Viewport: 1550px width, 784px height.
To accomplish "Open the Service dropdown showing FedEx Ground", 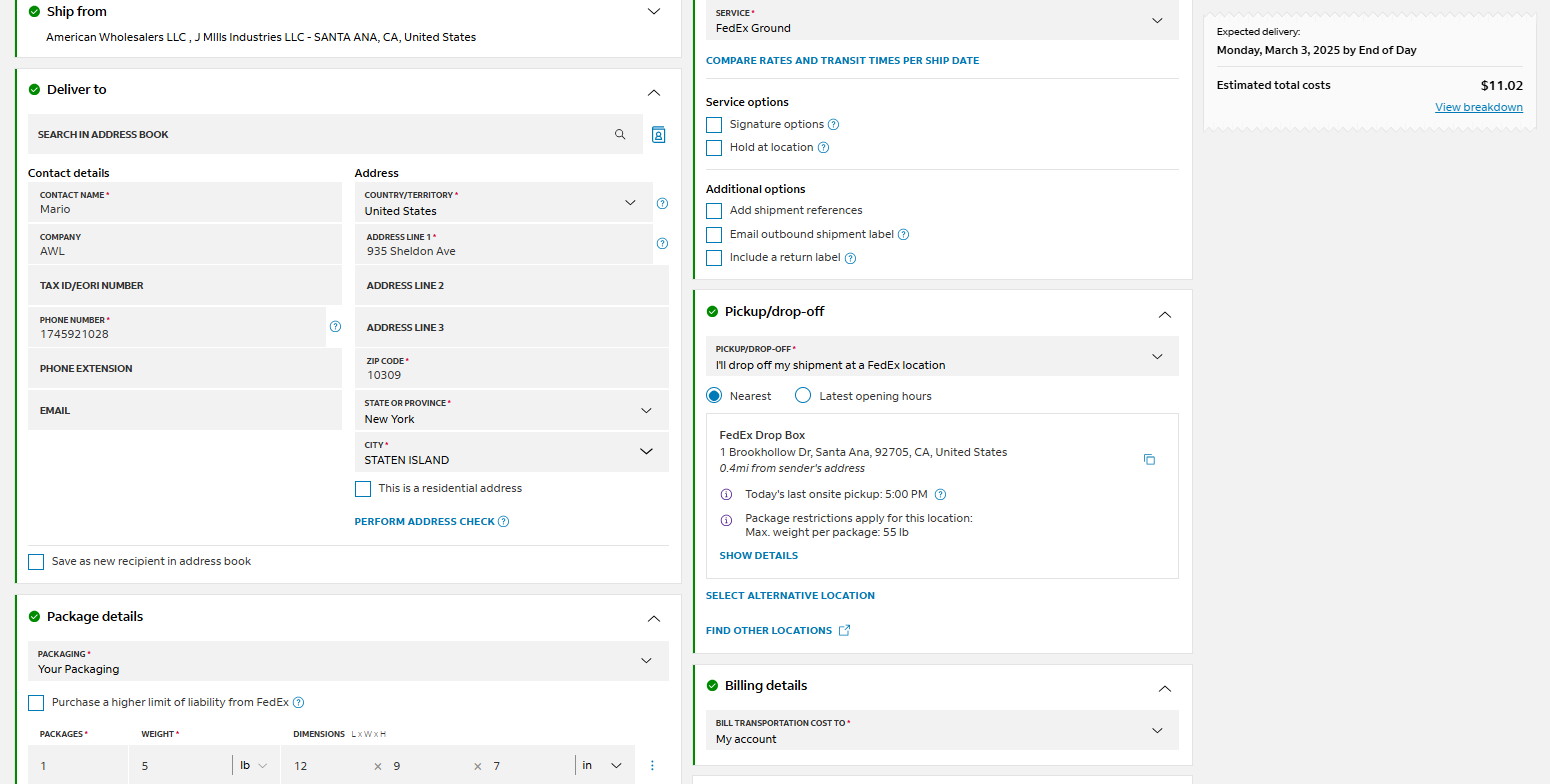I will (942, 20).
